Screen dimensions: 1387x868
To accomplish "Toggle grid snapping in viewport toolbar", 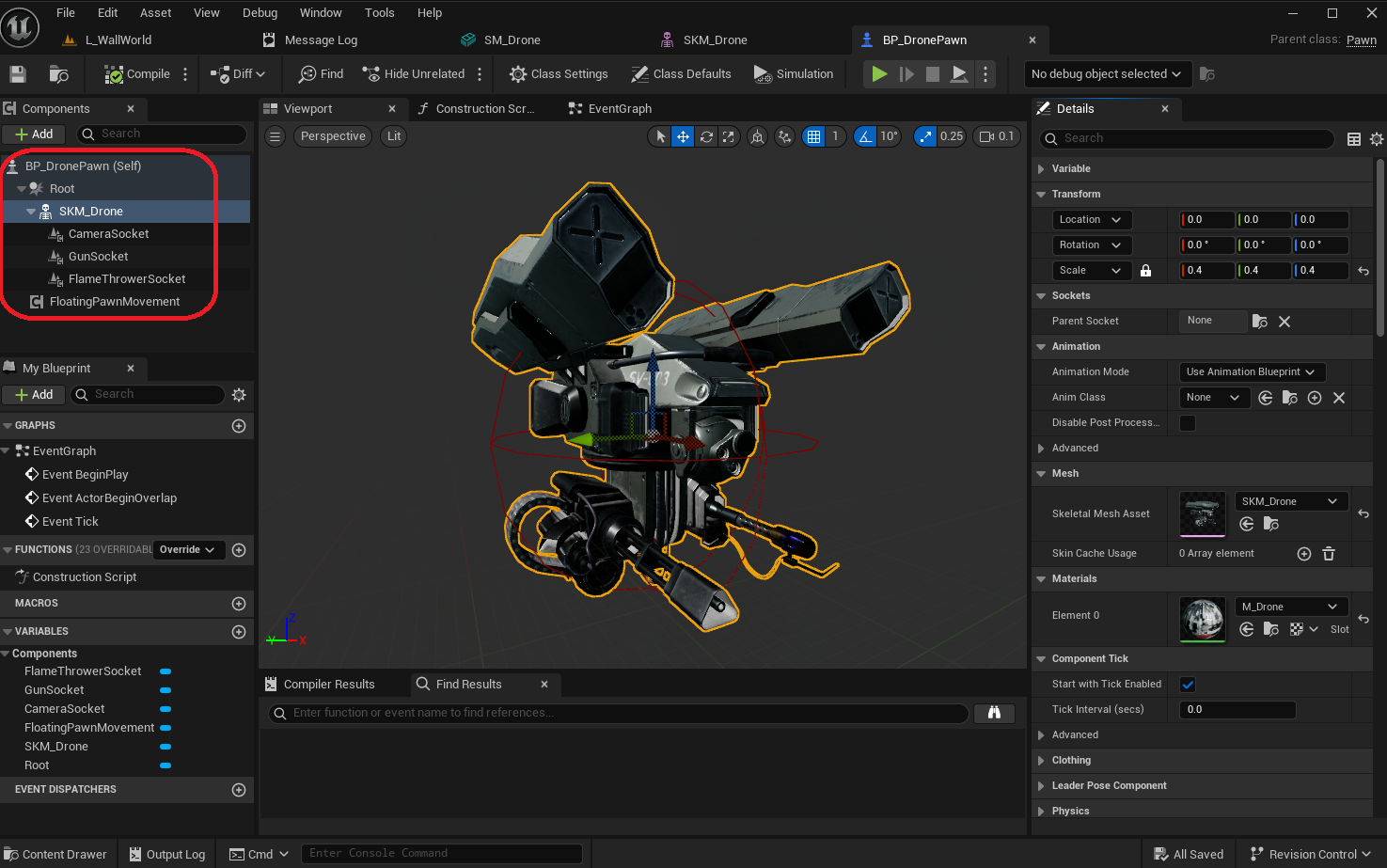I will [x=813, y=136].
